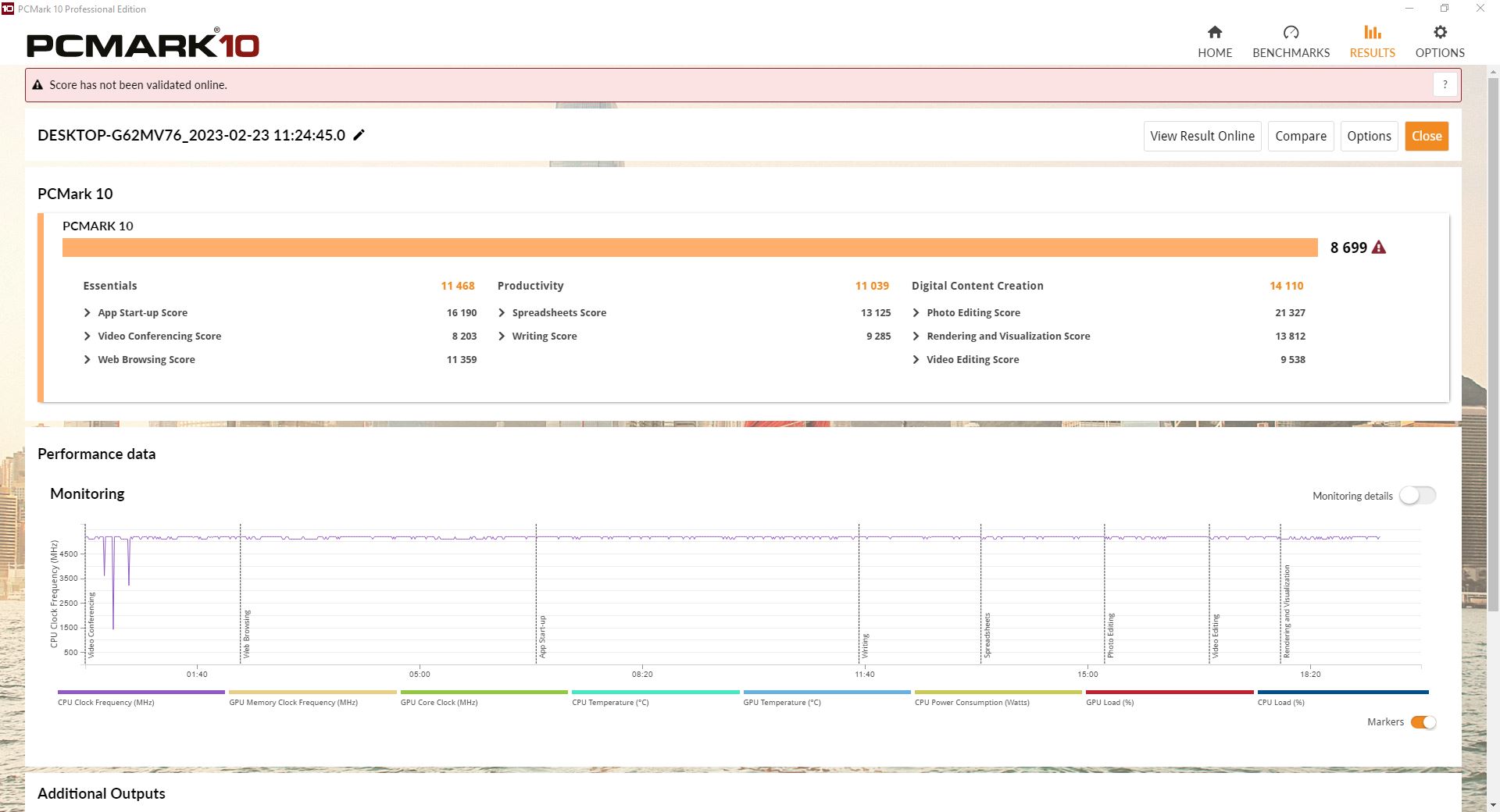Screen dimensions: 1500x812
Task: Click the warning triangle next to score 8 699
Action: [1379, 248]
